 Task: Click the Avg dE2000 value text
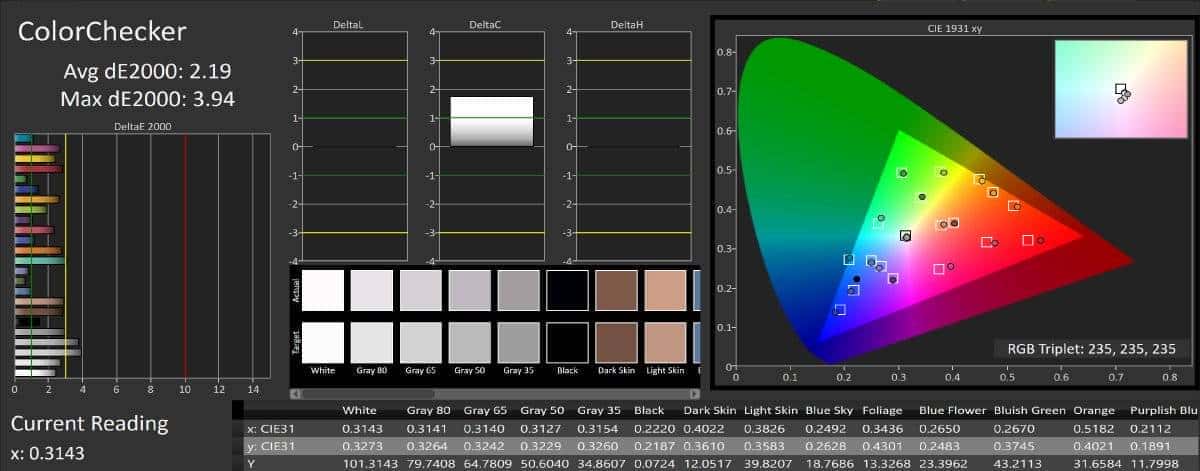point(150,71)
